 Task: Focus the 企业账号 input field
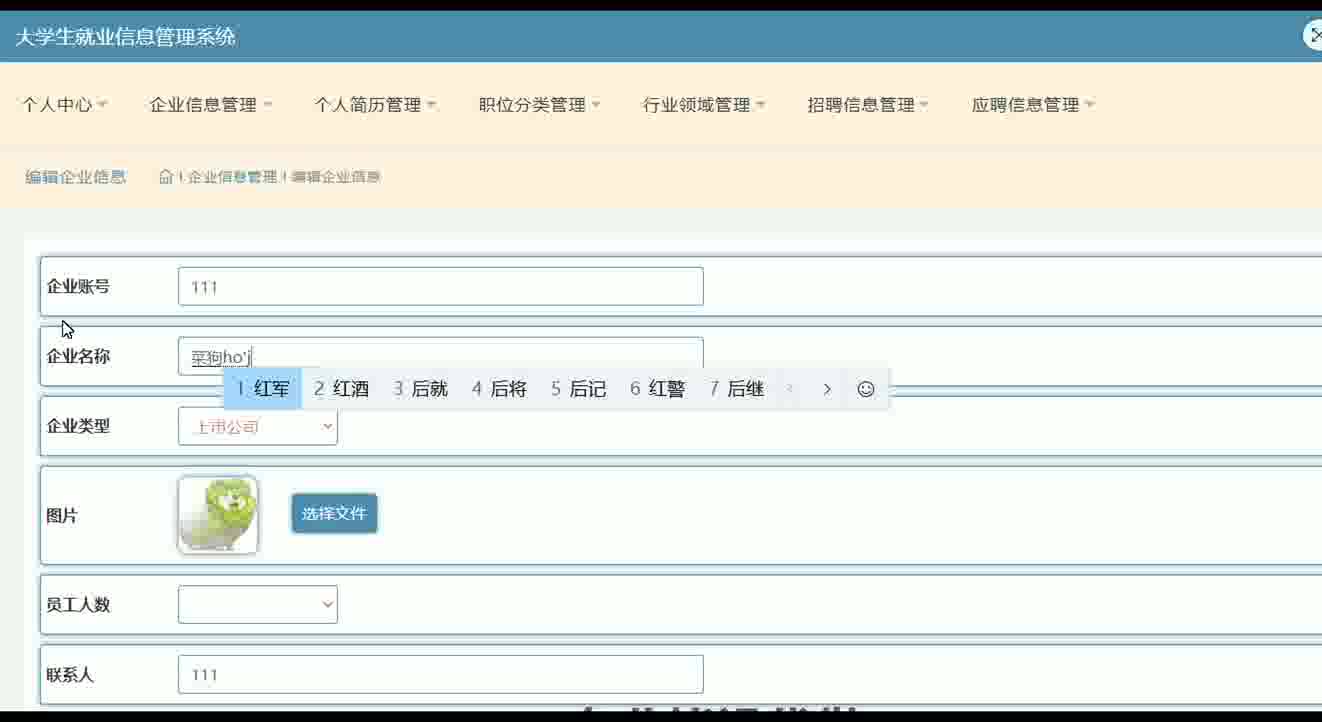click(x=441, y=287)
